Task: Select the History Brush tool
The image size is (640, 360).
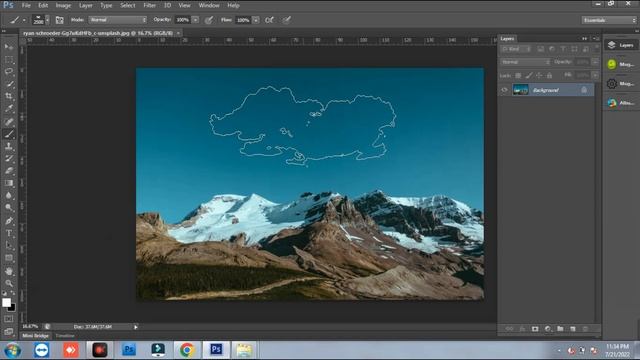Action: (9, 158)
